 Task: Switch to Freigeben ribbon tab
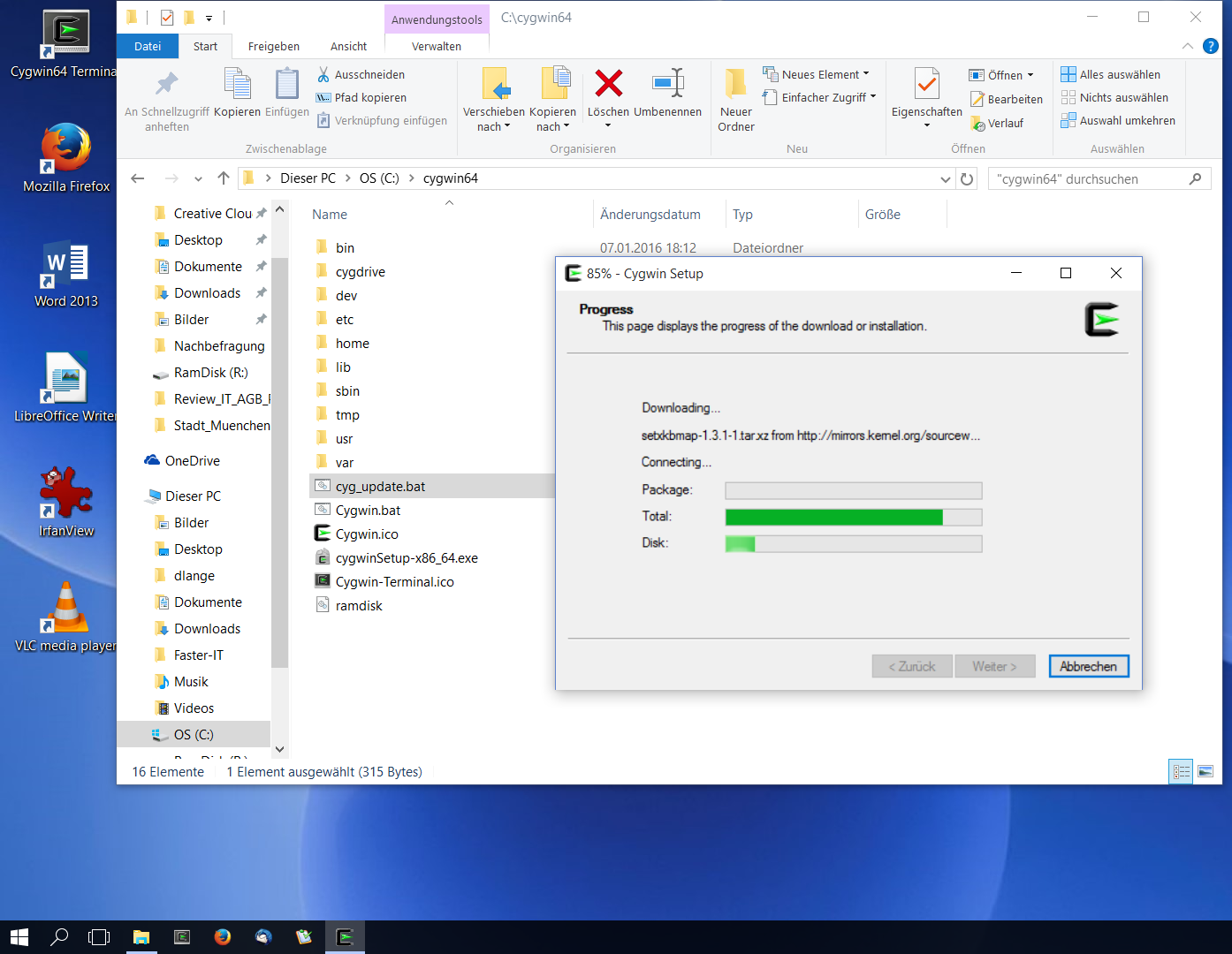coord(274,46)
